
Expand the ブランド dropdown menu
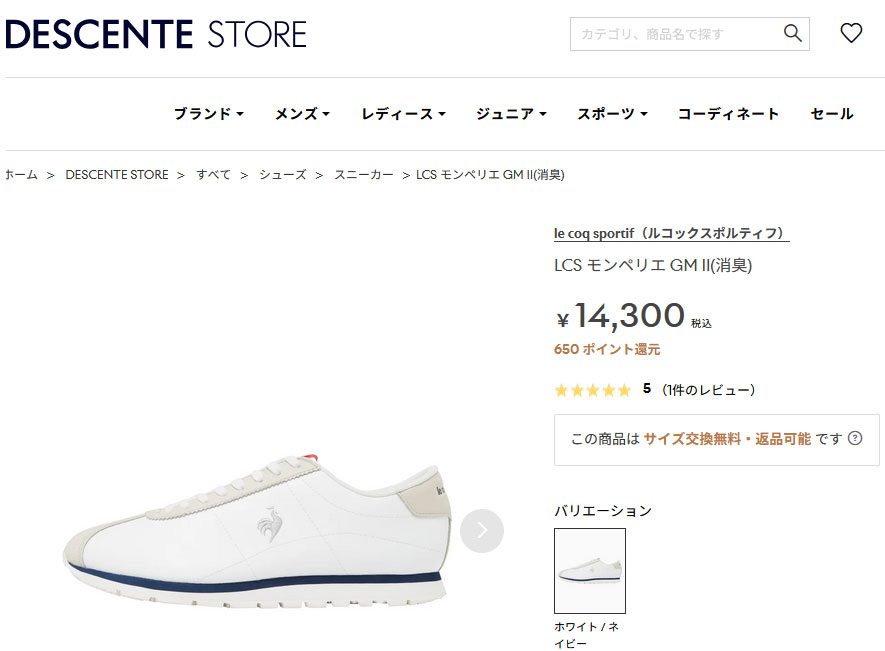(x=208, y=114)
